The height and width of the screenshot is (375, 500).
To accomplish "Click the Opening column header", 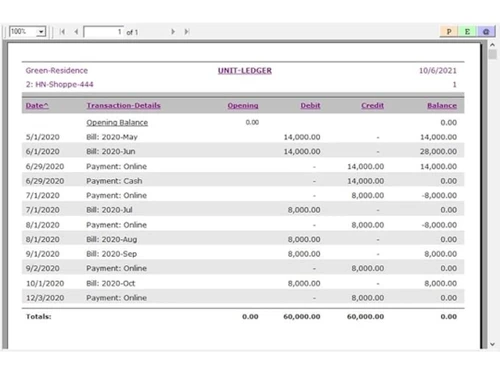I will click(x=243, y=105).
